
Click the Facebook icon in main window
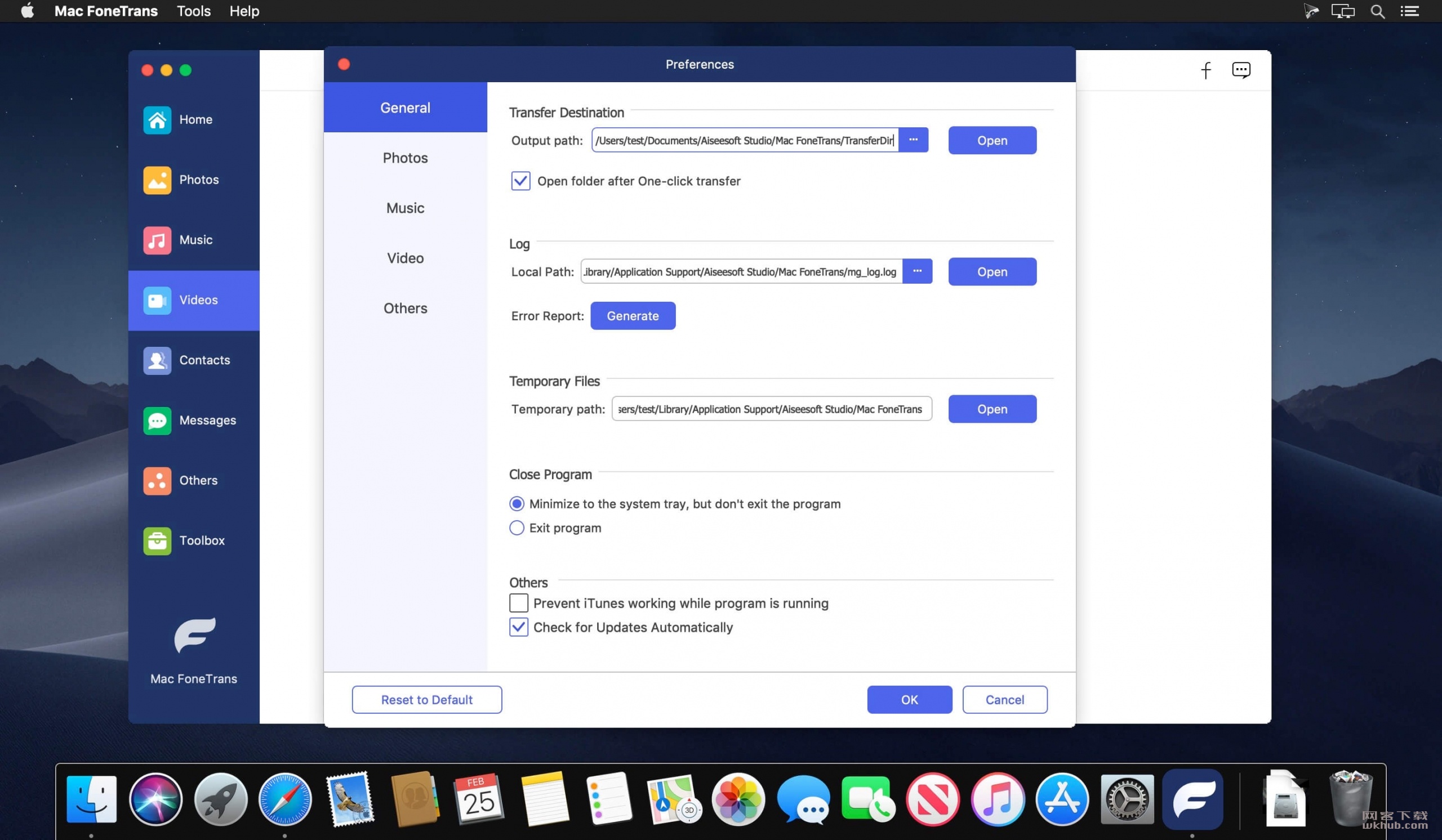1205,70
